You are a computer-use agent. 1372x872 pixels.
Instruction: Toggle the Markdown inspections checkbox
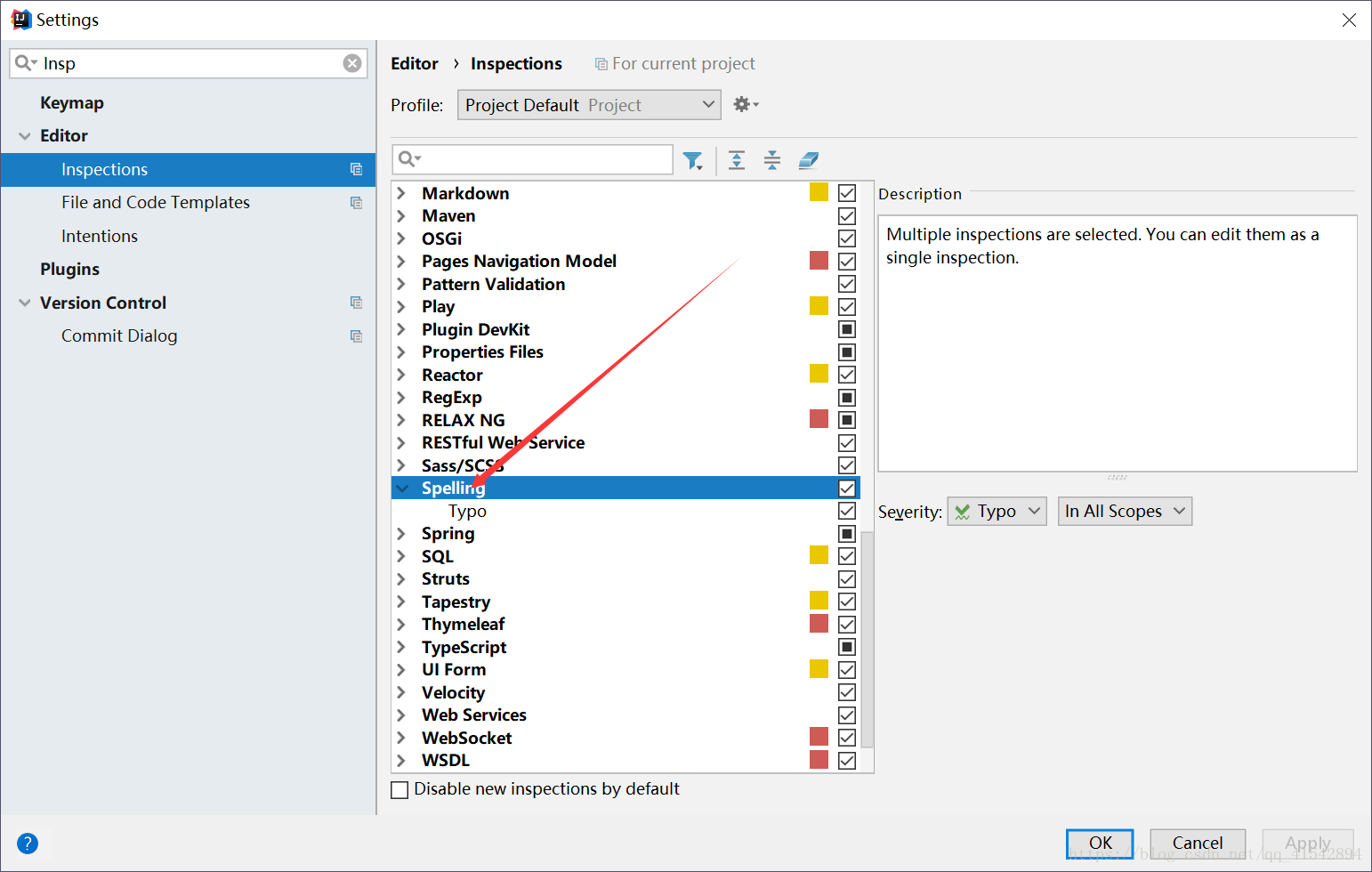pos(847,193)
